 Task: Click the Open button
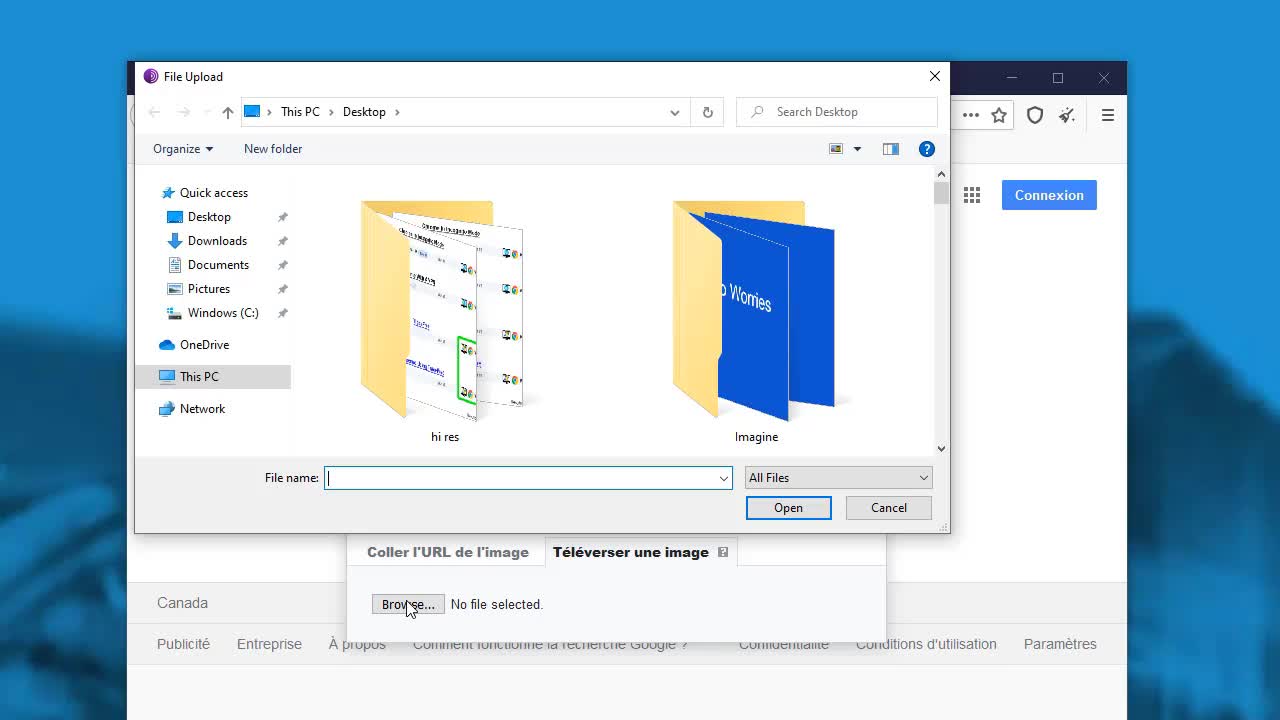click(x=788, y=508)
